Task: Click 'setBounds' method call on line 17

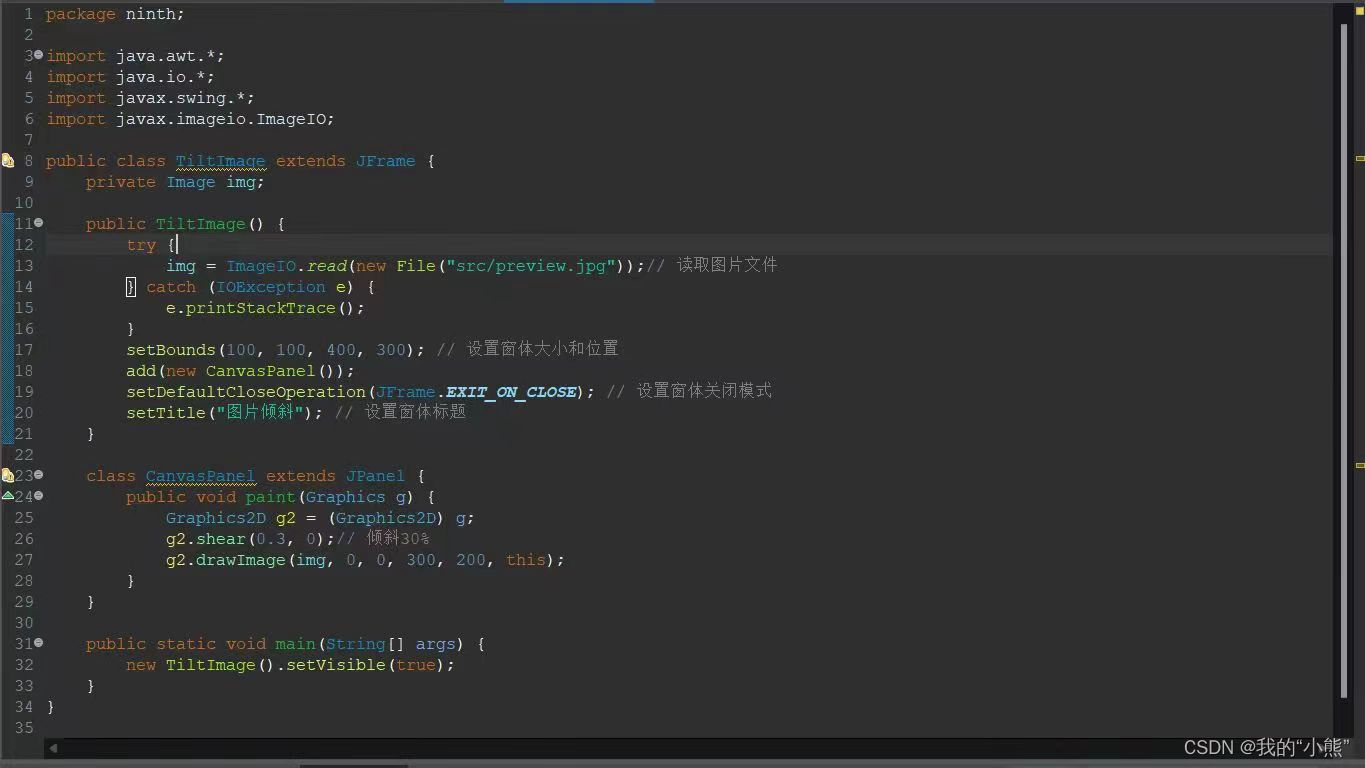Action: click(x=171, y=350)
